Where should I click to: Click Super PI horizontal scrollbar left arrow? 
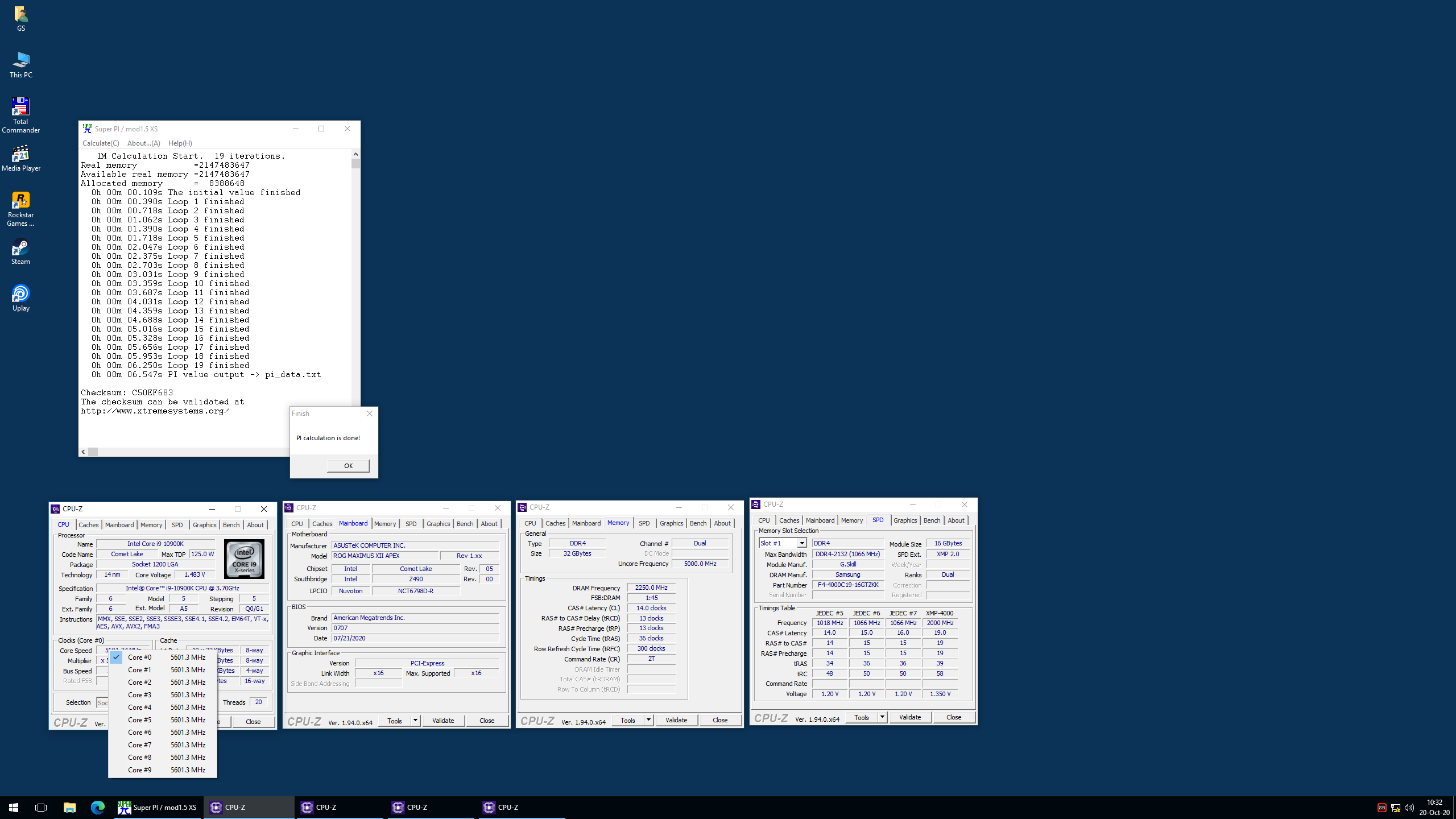pyautogui.click(x=84, y=452)
